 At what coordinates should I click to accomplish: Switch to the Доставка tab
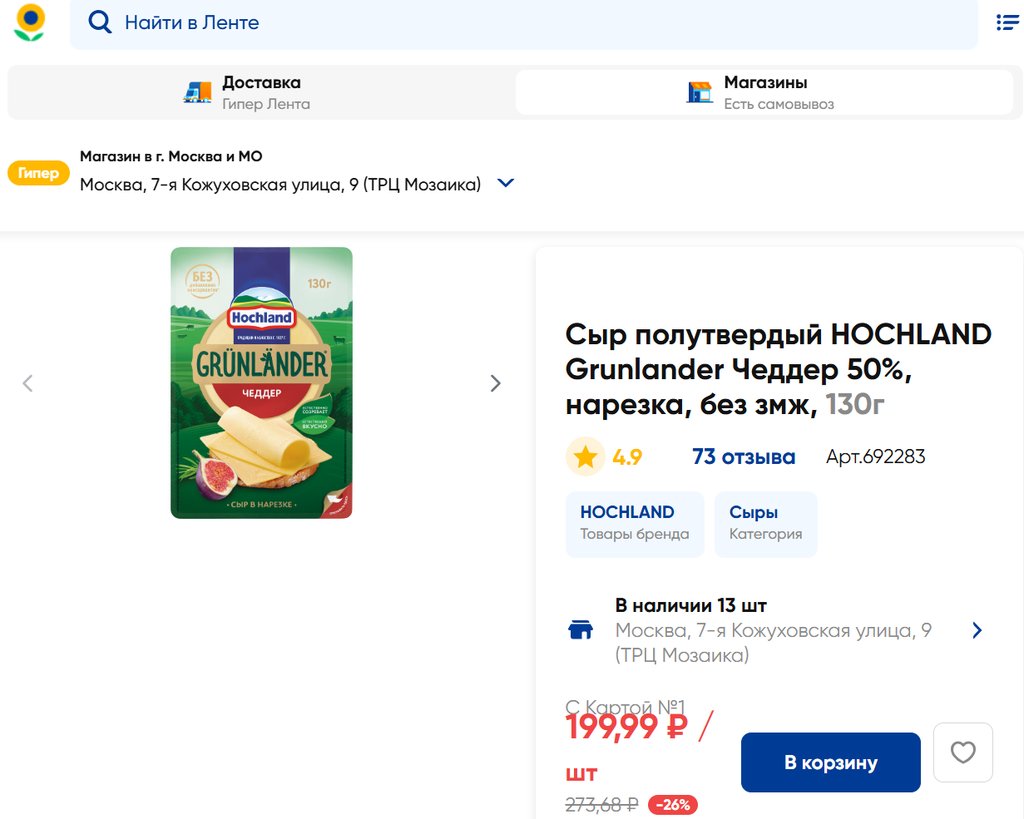pos(260,93)
